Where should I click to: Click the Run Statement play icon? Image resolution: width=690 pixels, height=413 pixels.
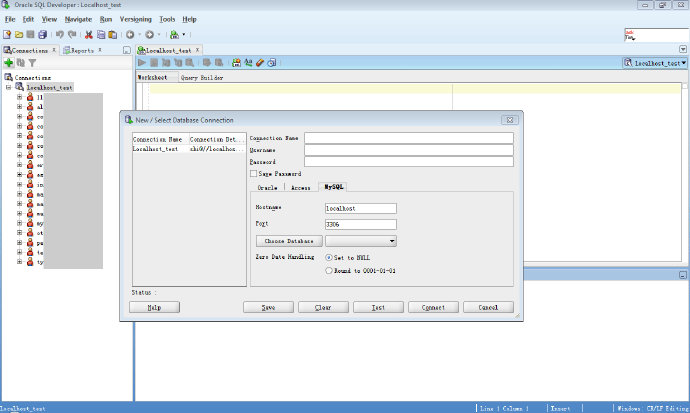coord(142,62)
